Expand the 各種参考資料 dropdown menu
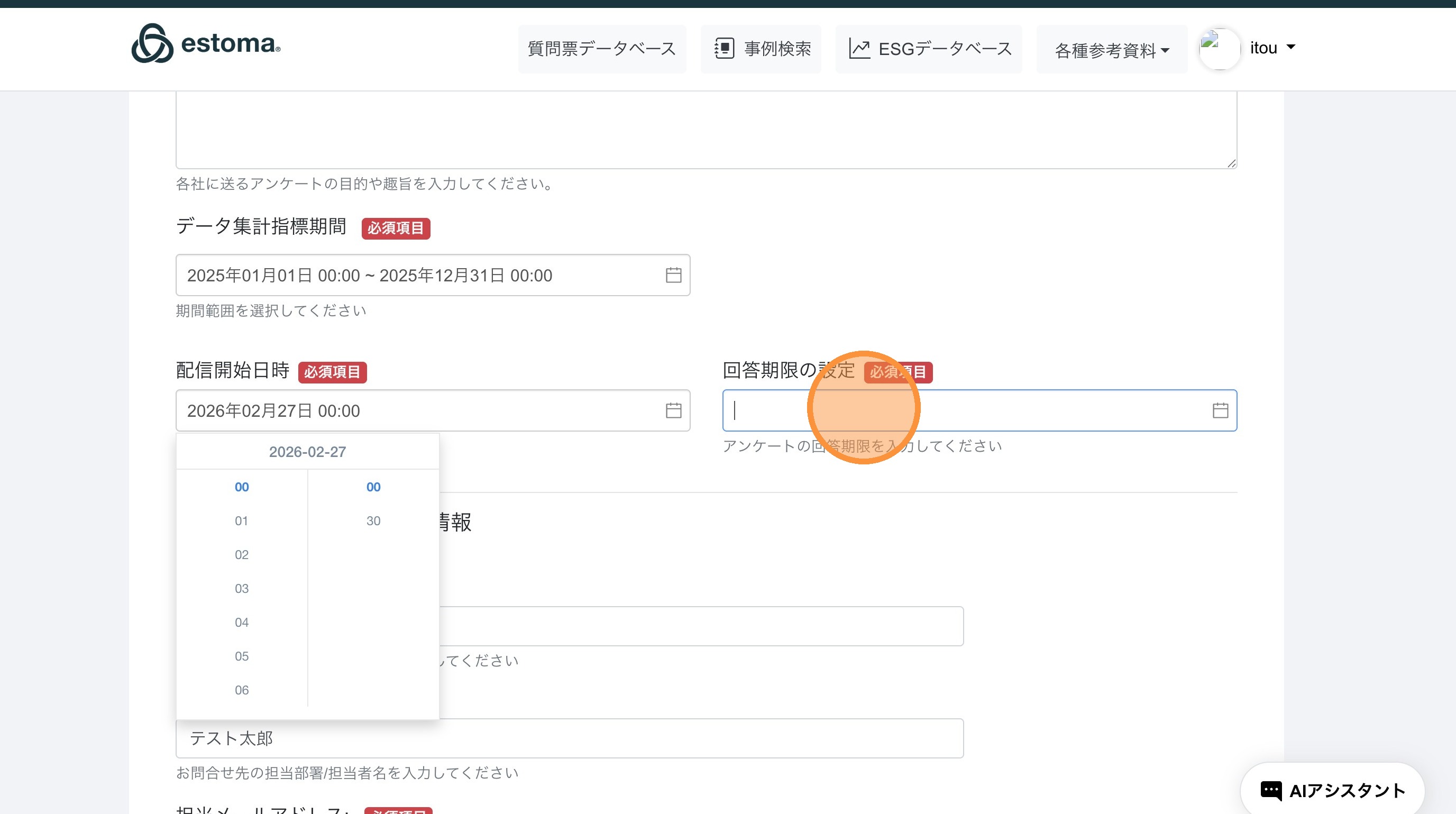Viewport: 1456px width, 814px height. 1111,50
